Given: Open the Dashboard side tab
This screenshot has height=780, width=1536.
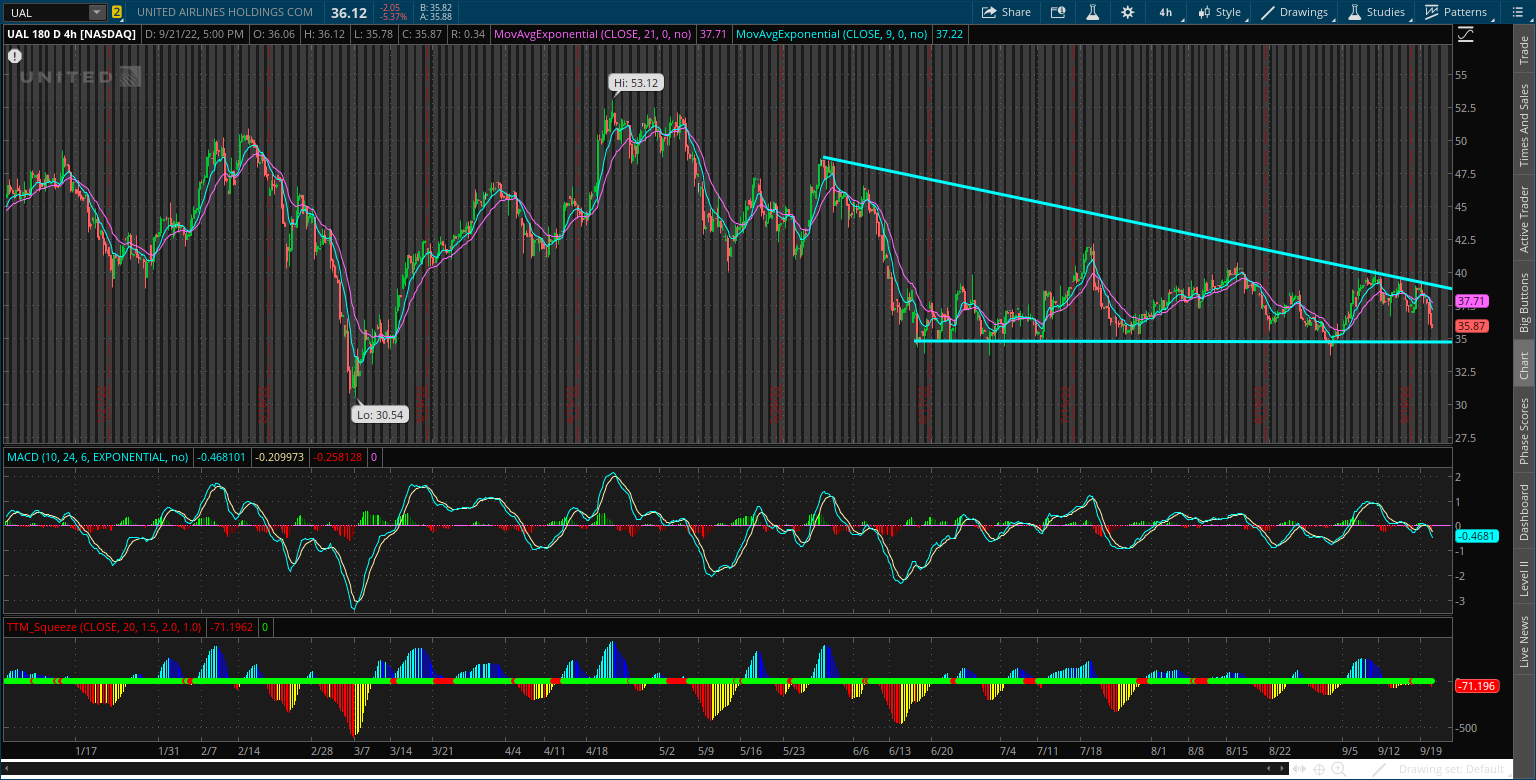Looking at the screenshot, I should coord(1524,513).
